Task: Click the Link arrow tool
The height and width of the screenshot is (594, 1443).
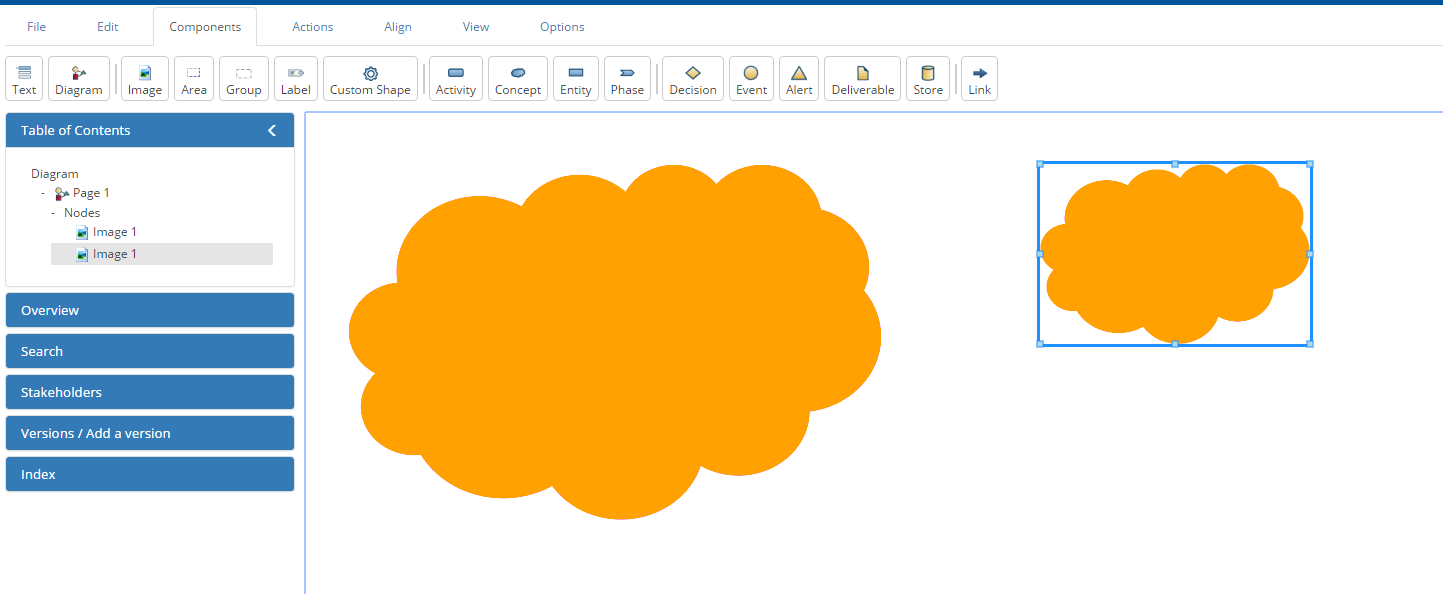Action: coord(979,79)
